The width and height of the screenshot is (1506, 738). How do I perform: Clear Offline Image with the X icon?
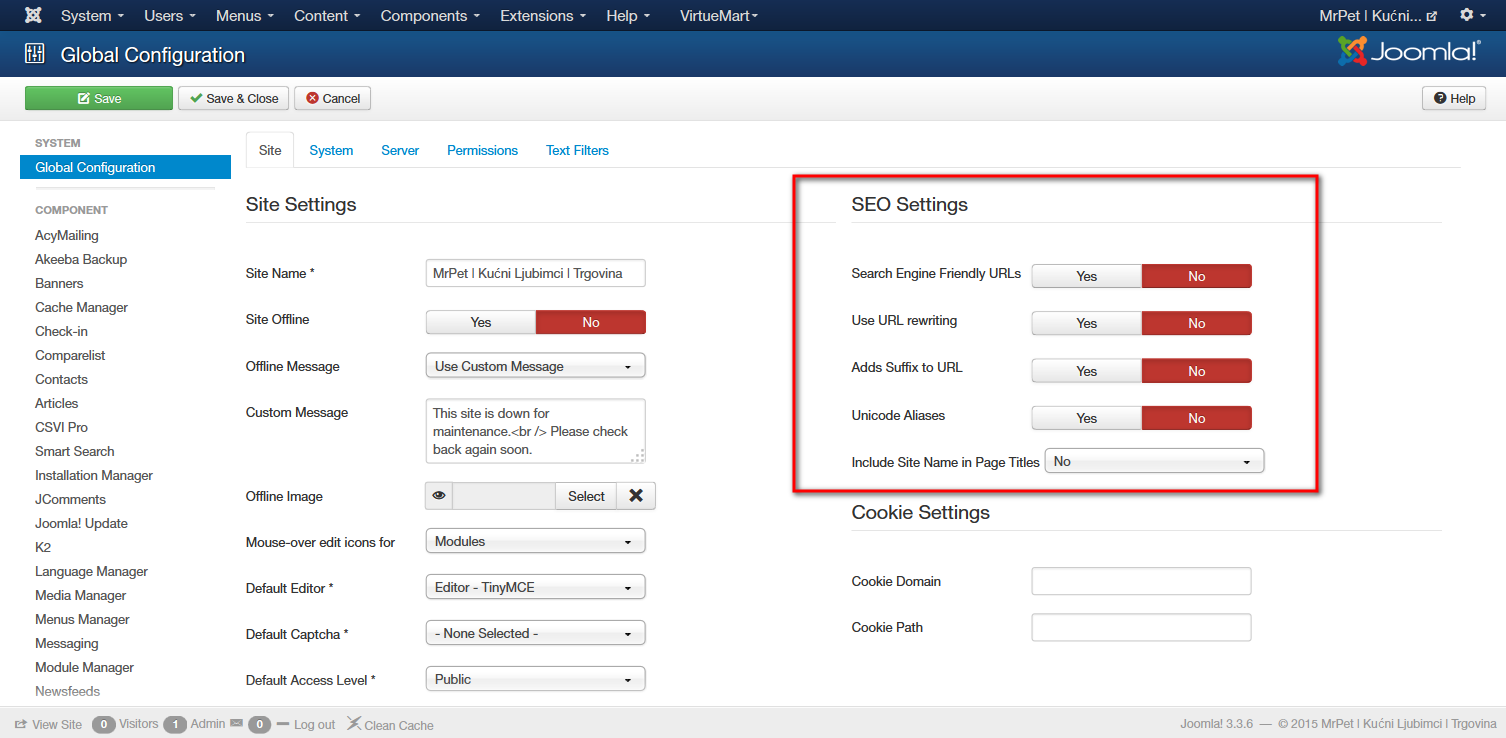(635, 496)
